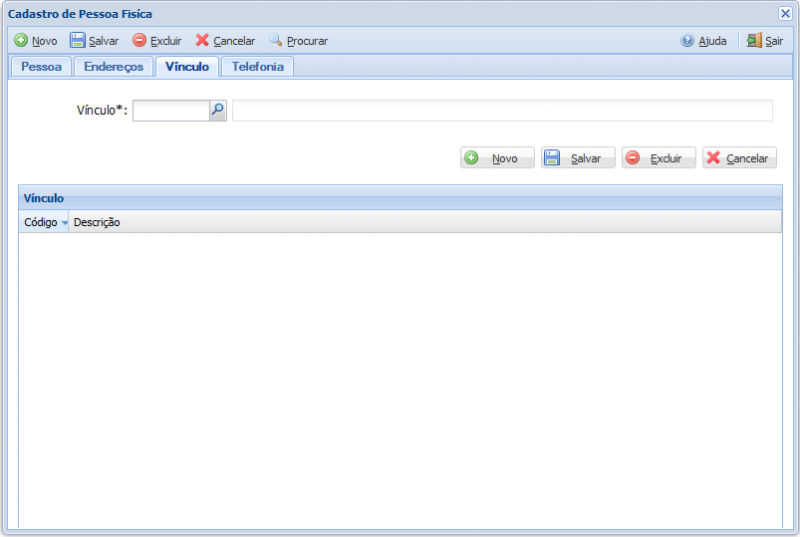Click the Salvar floppy disk in top toolbar
Viewport: 800px width, 537px height.
[x=77, y=41]
